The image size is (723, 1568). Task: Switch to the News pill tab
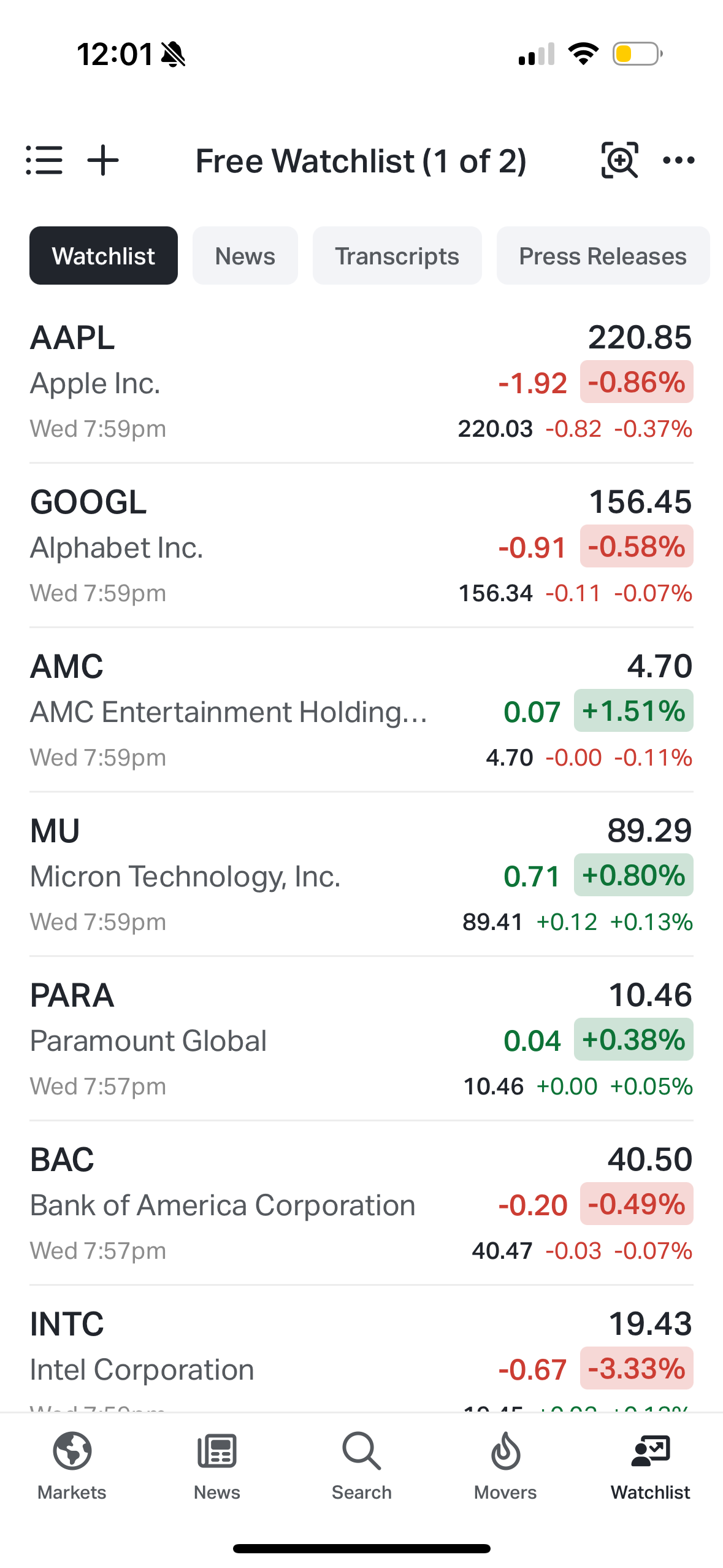[245, 256]
